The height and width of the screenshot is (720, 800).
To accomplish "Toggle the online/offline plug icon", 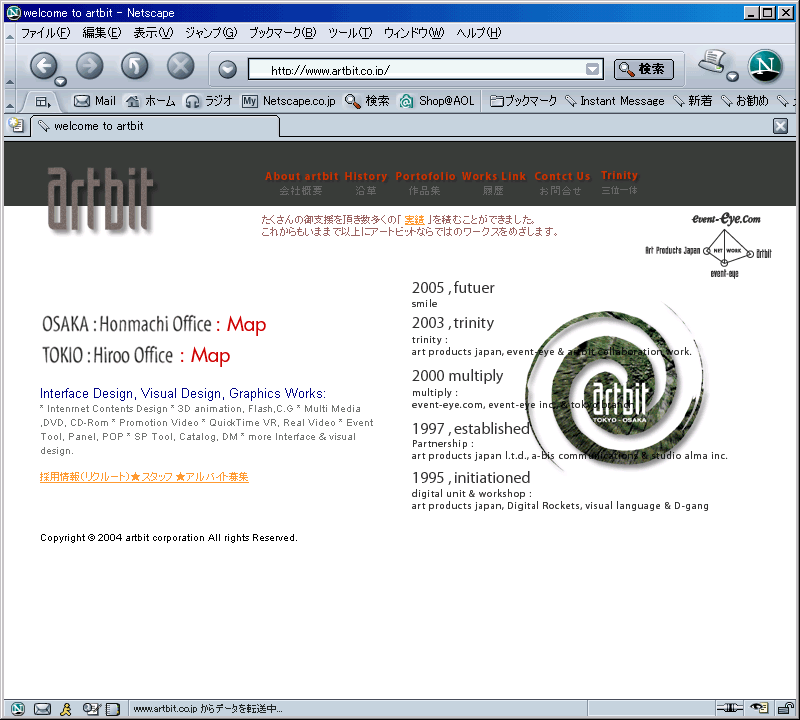I will [730, 707].
